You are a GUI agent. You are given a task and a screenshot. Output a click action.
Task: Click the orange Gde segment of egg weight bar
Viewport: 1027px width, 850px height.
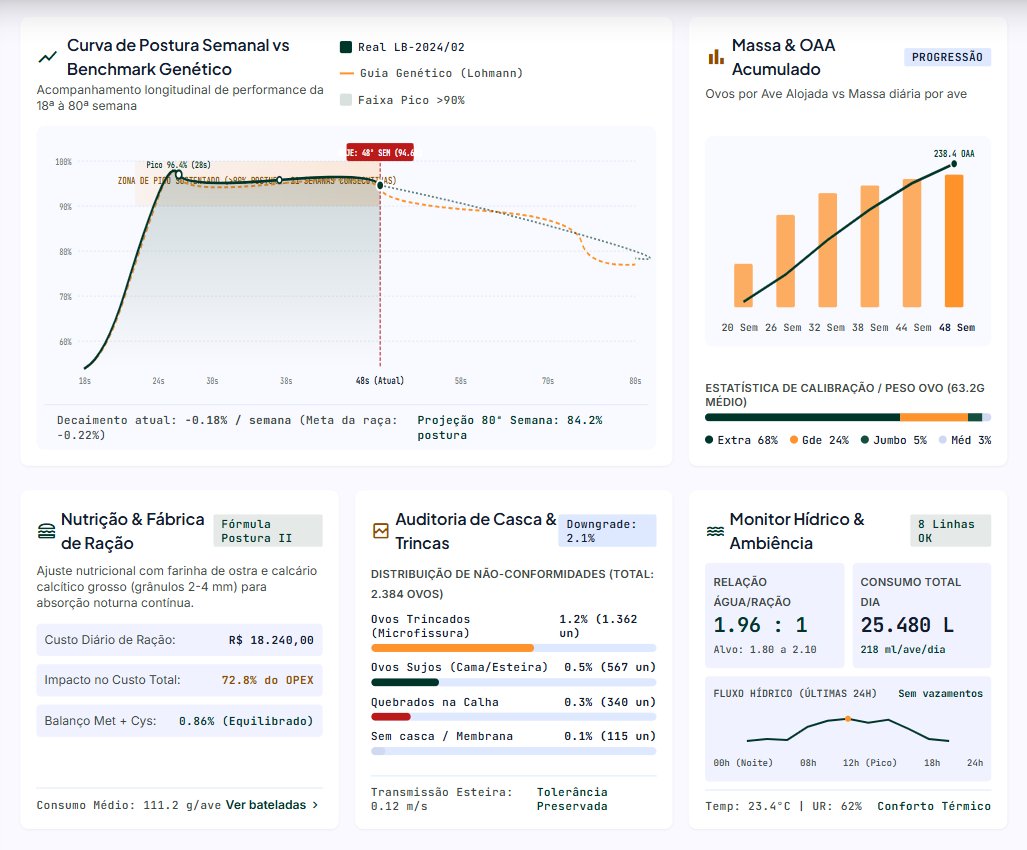[934, 417]
